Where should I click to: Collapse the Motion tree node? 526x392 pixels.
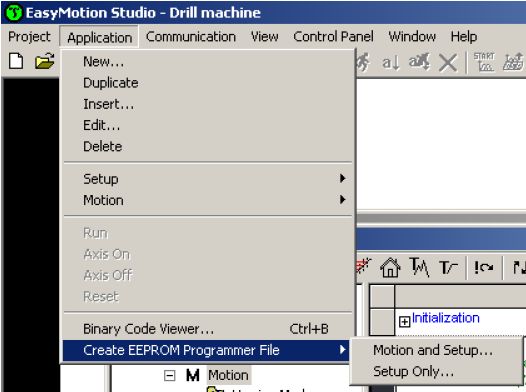point(170,376)
